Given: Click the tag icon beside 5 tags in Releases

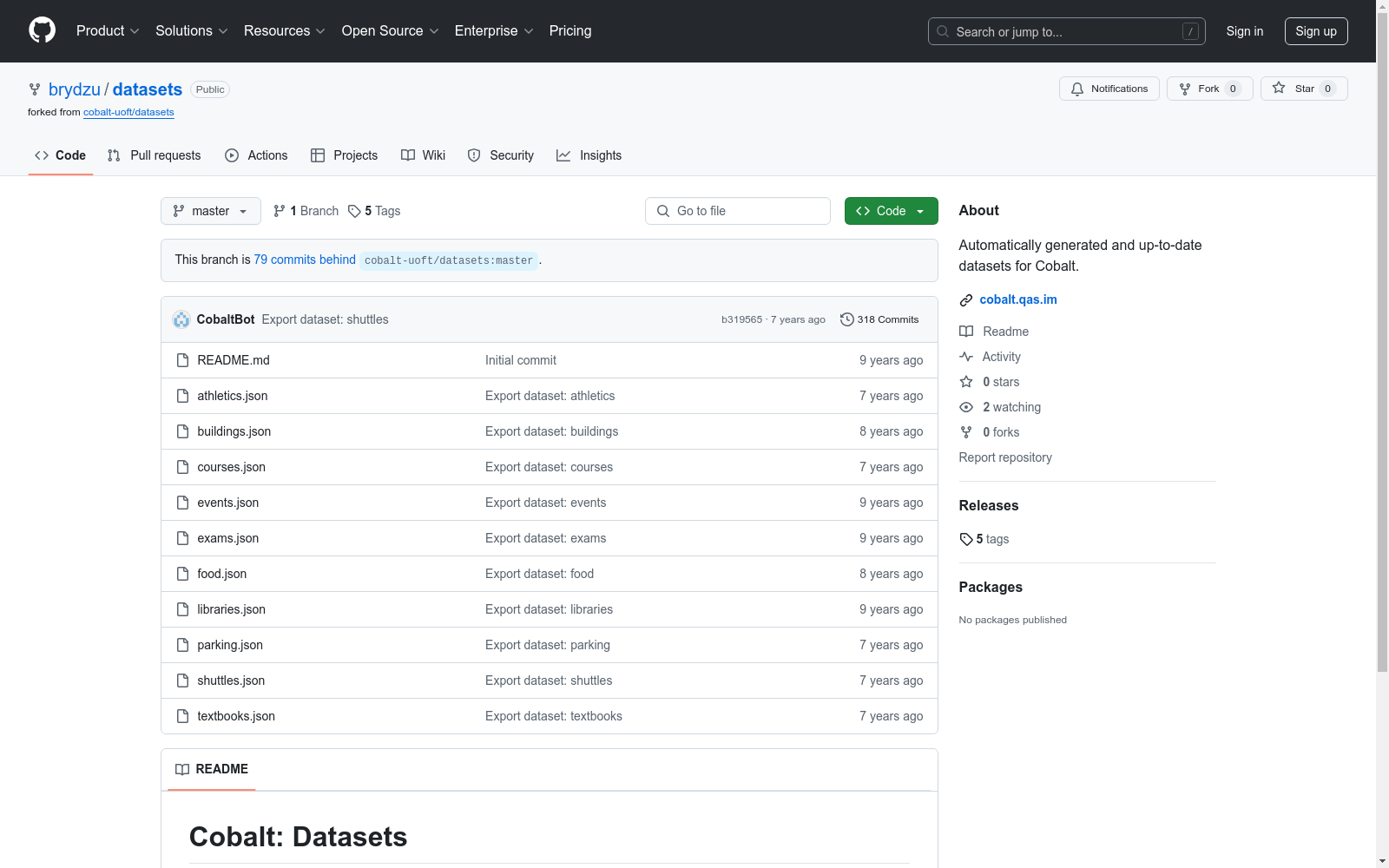Looking at the screenshot, I should click(966, 539).
